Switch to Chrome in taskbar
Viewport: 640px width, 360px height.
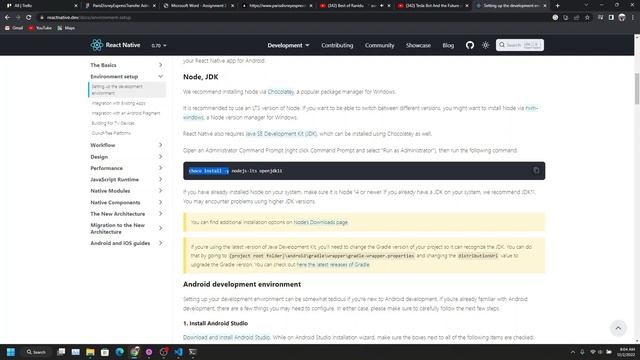coord(134,352)
